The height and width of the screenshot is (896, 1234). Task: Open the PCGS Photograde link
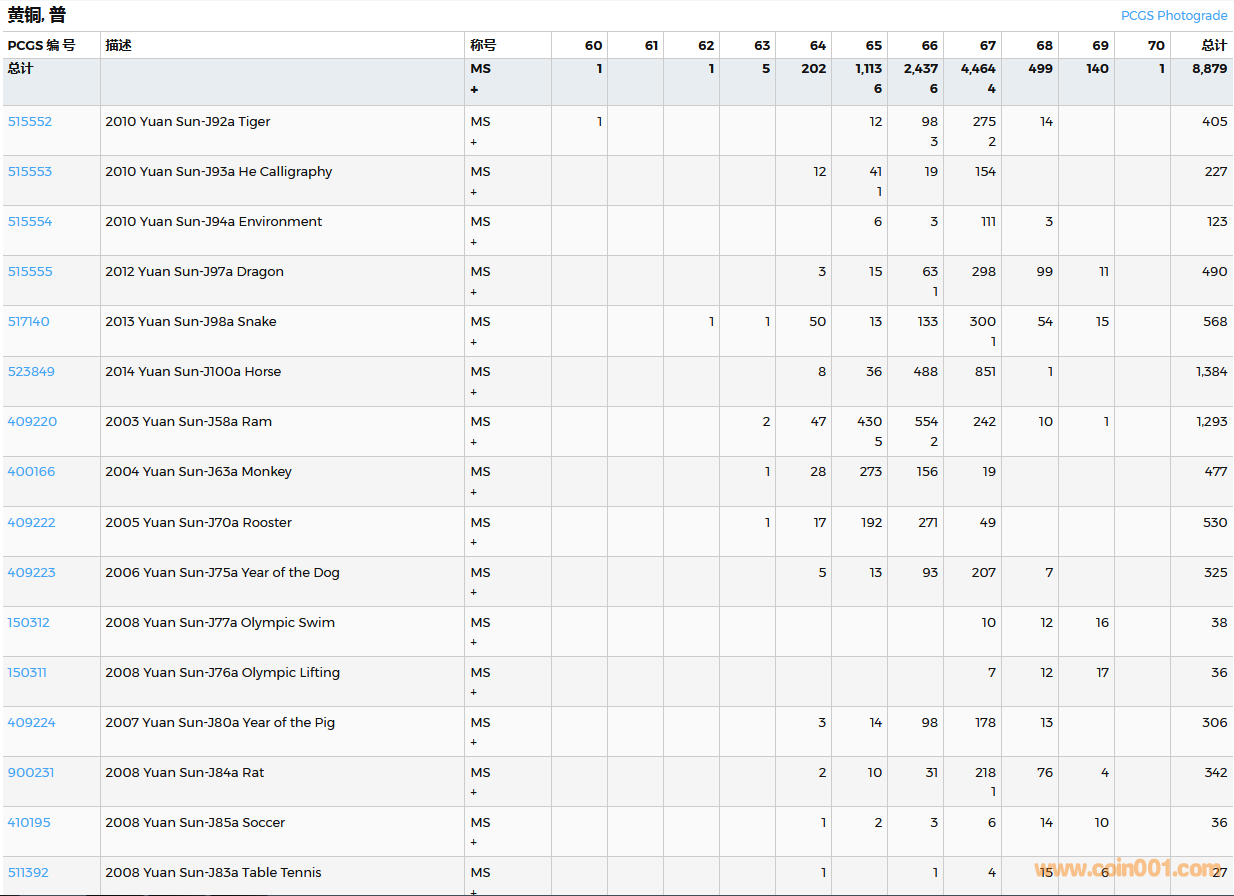click(x=1173, y=15)
